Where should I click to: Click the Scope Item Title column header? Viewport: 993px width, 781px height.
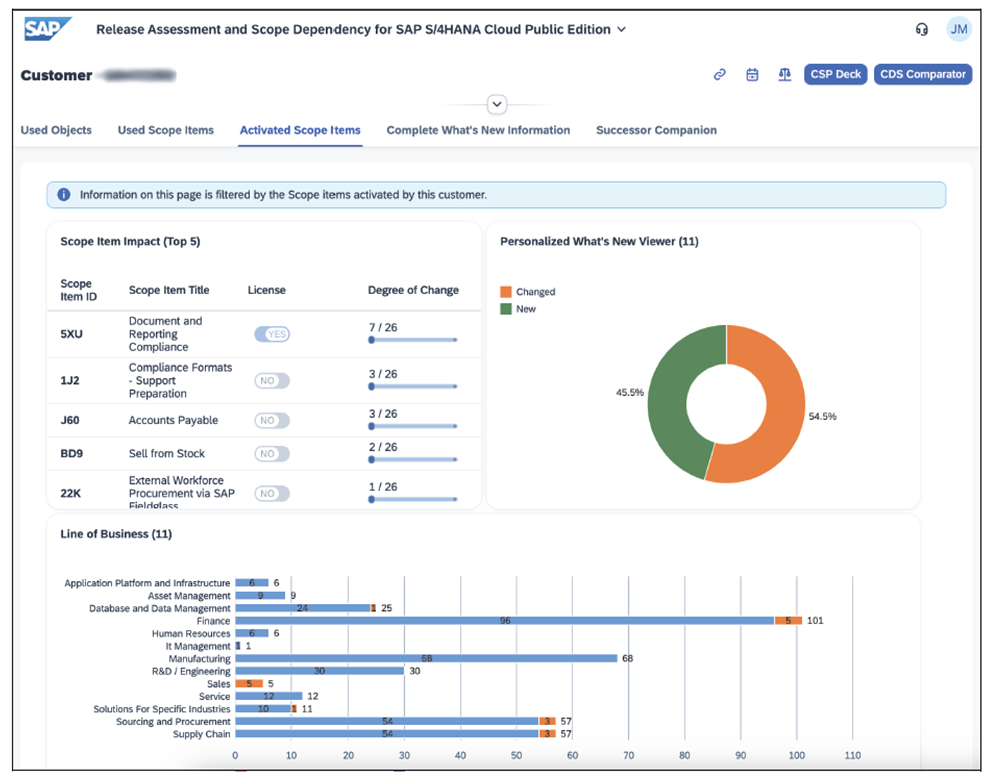pos(169,290)
